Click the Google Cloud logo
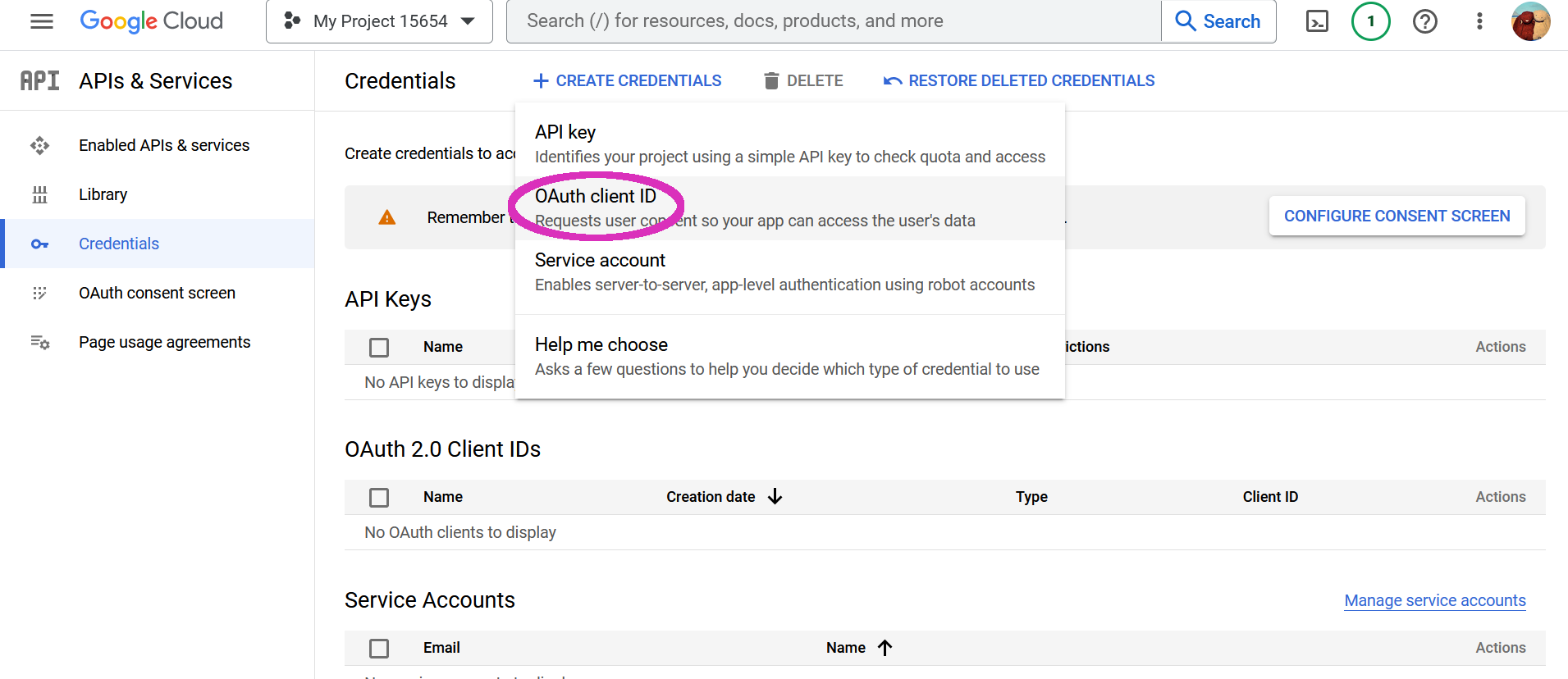1568x679 pixels. pos(151,21)
